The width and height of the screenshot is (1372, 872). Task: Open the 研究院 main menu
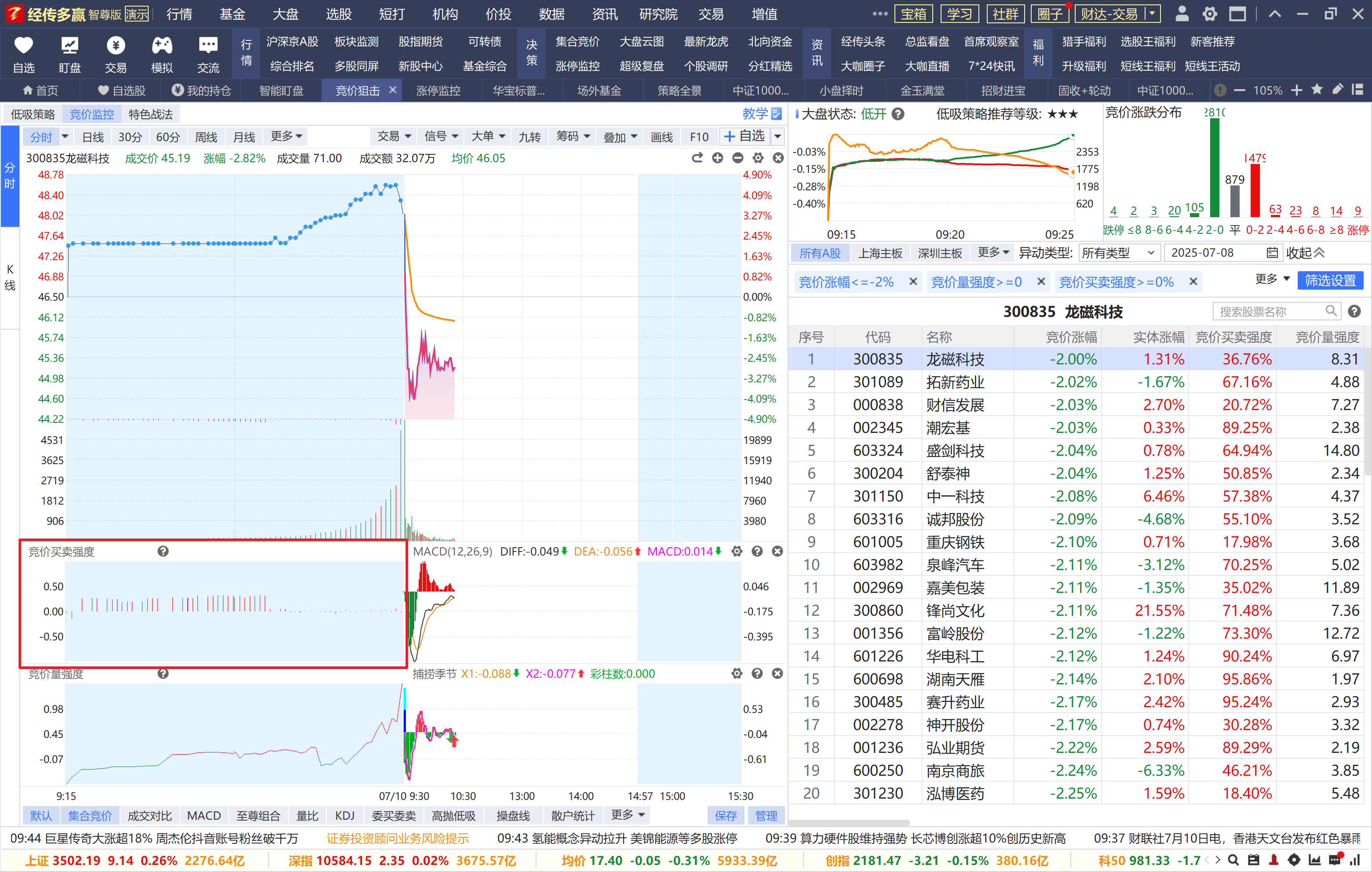pyautogui.click(x=658, y=14)
